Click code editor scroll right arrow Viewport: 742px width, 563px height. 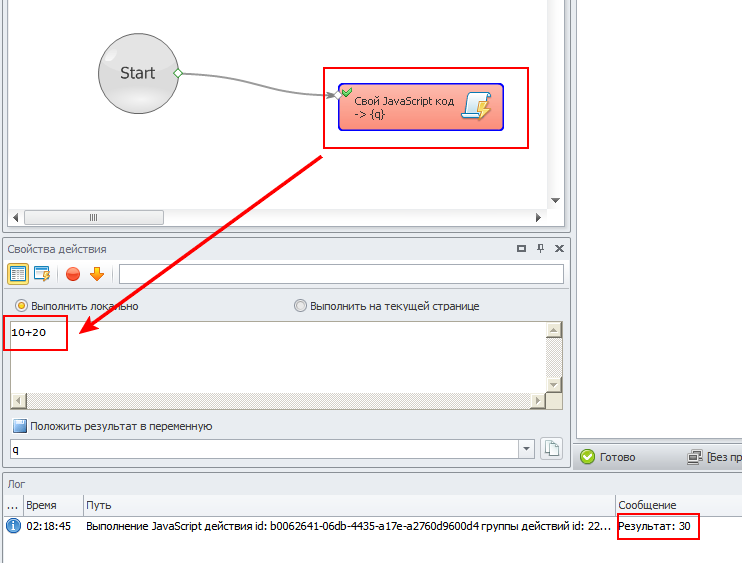(x=538, y=401)
